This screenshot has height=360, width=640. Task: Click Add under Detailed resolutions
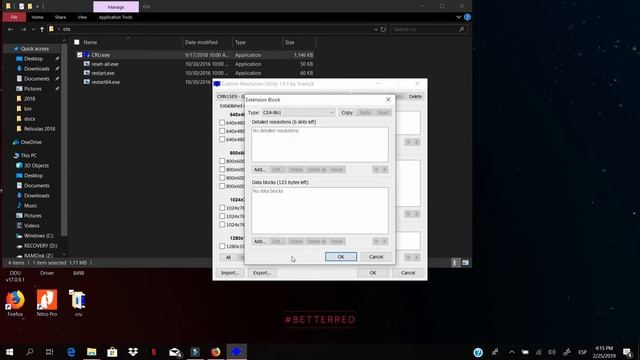coord(260,169)
